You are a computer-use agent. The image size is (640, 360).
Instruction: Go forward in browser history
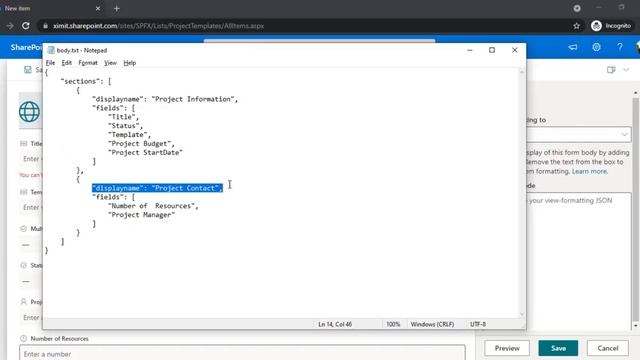10,26
